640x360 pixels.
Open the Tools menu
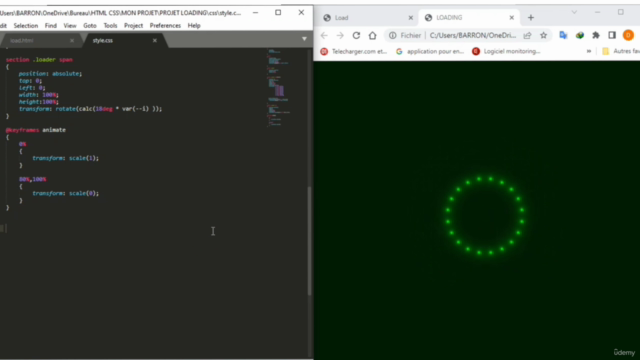tap(110, 25)
